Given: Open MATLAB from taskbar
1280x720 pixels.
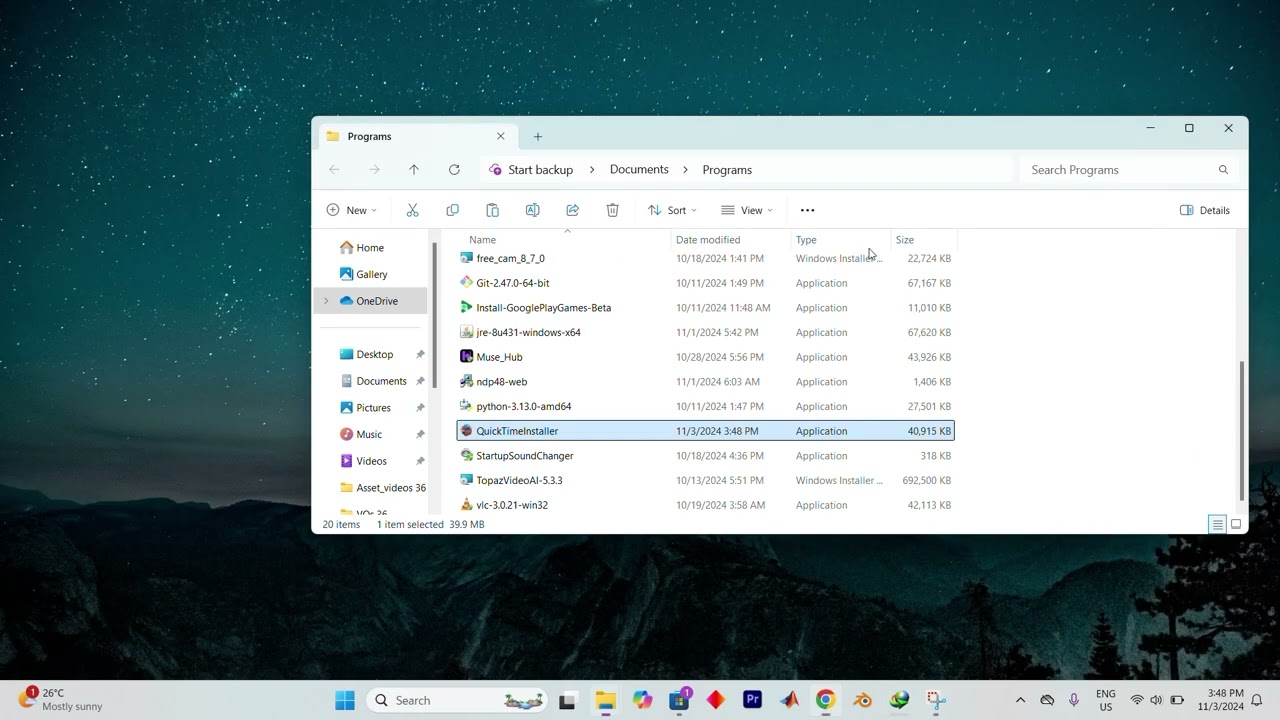Looking at the screenshot, I should (789, 700).
